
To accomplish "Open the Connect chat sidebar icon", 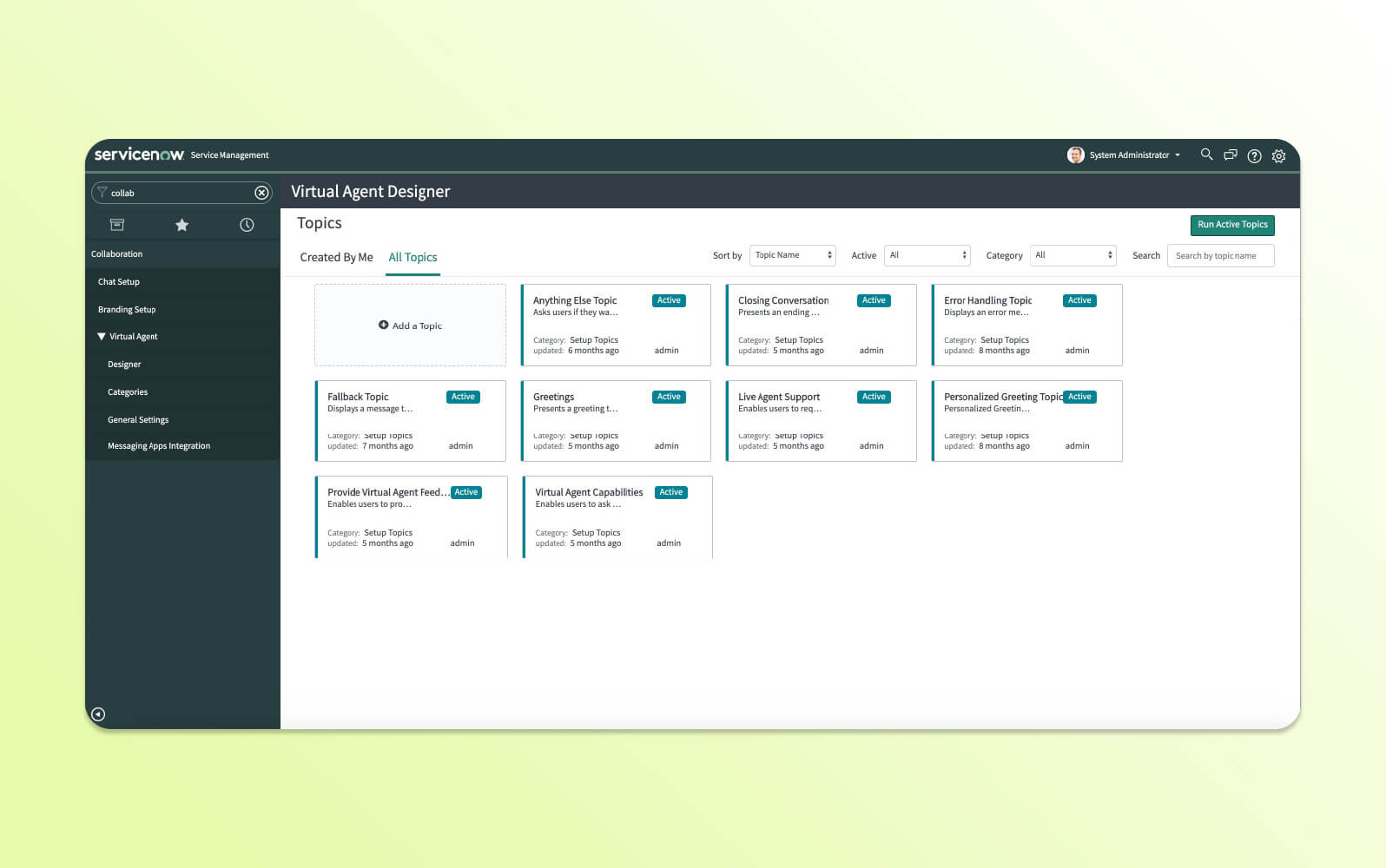I will point(1231,155).
